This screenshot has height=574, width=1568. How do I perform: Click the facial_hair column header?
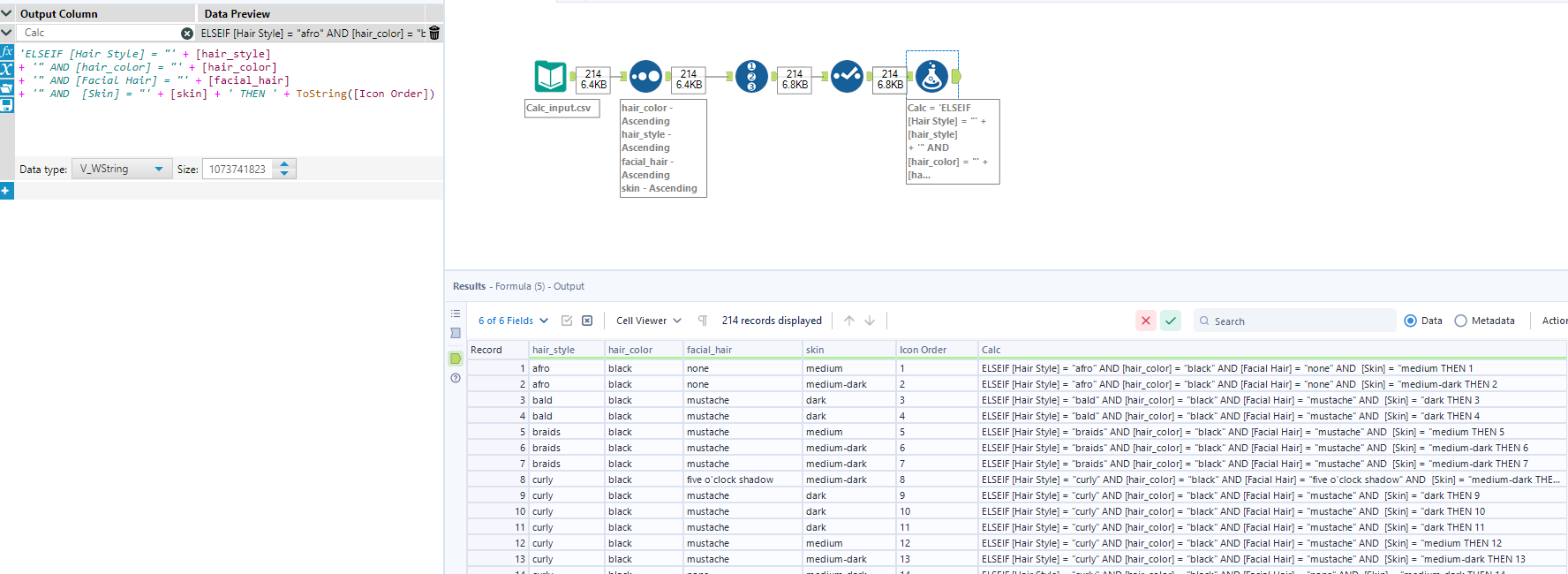[x=743, y=350]
